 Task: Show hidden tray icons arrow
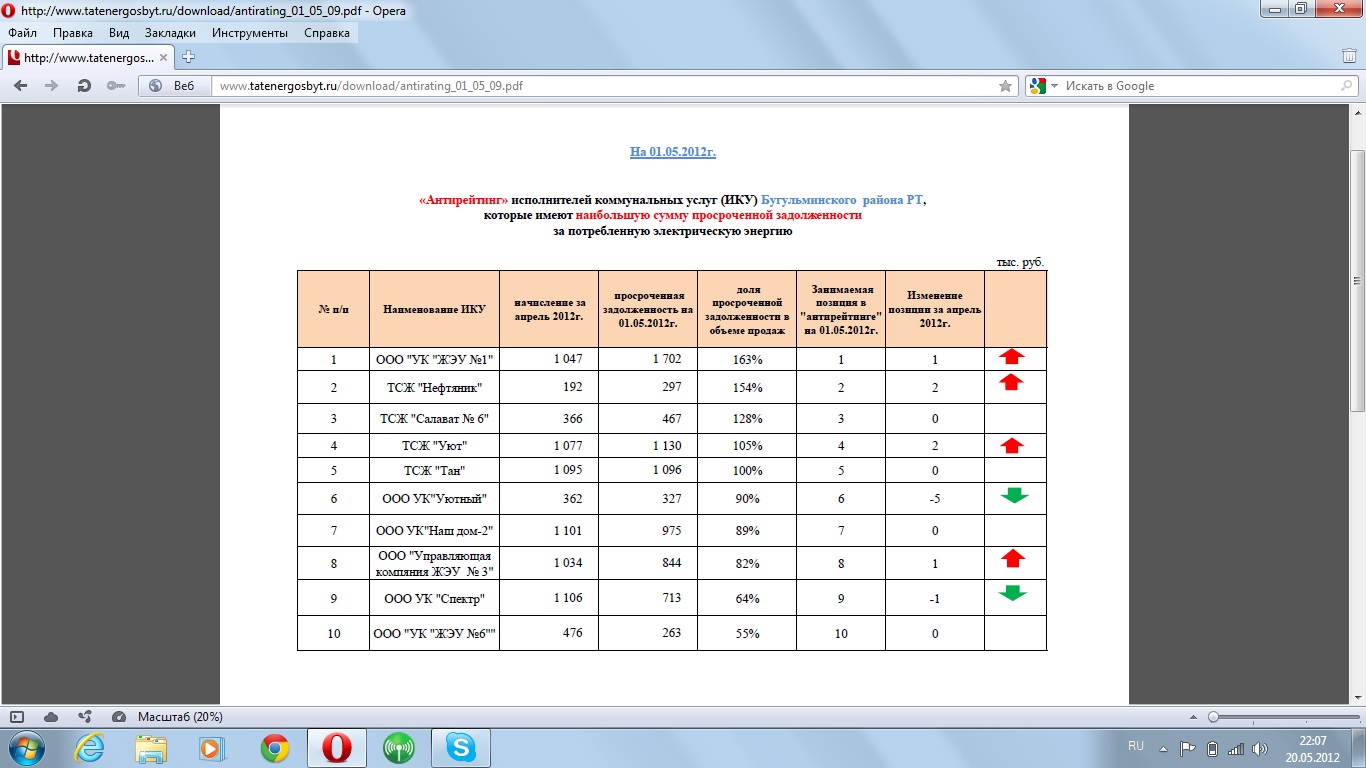(1165, 748)
